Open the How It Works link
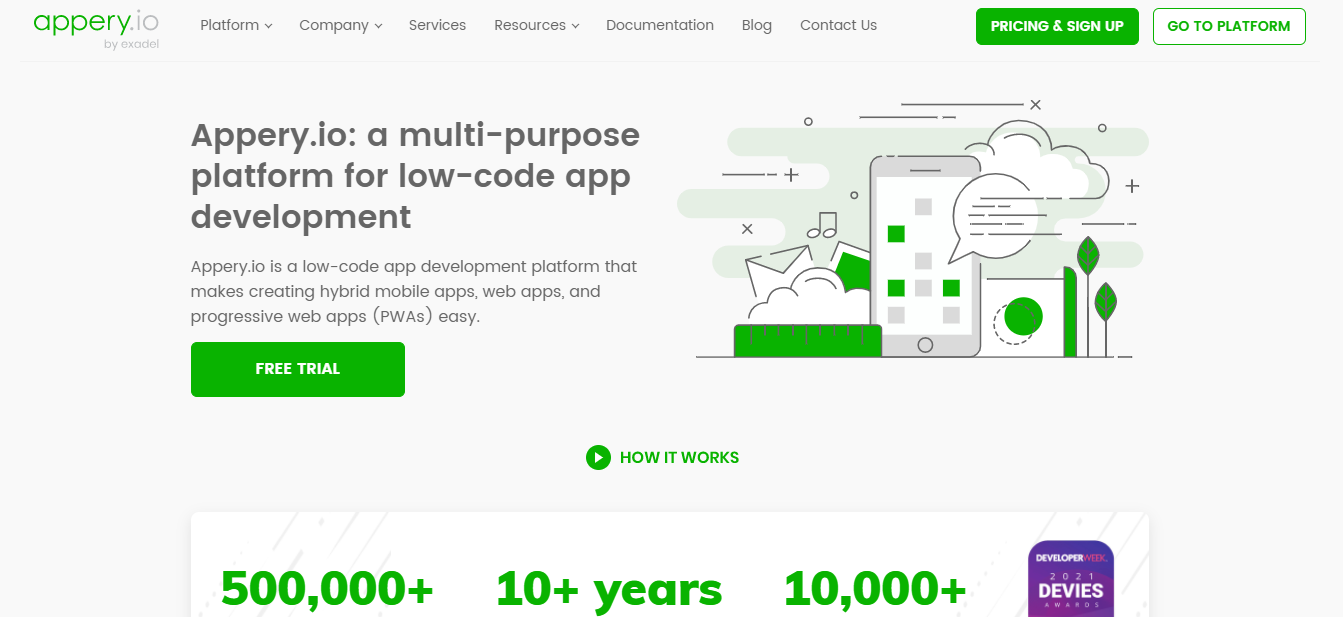1343x617 pixels. point(679,457)
